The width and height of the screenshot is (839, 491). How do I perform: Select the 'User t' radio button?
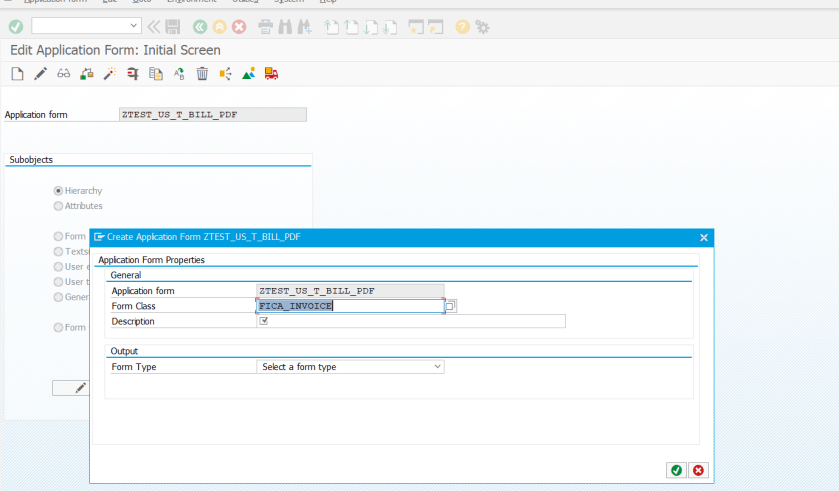[58, 282]
